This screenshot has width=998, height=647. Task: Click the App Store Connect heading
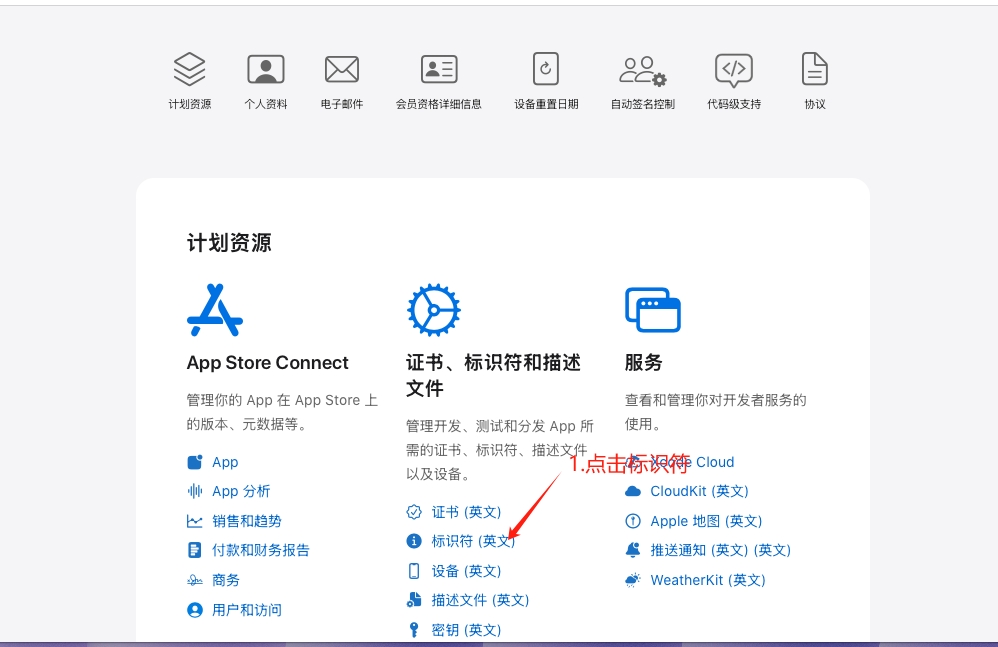point(267,363)
